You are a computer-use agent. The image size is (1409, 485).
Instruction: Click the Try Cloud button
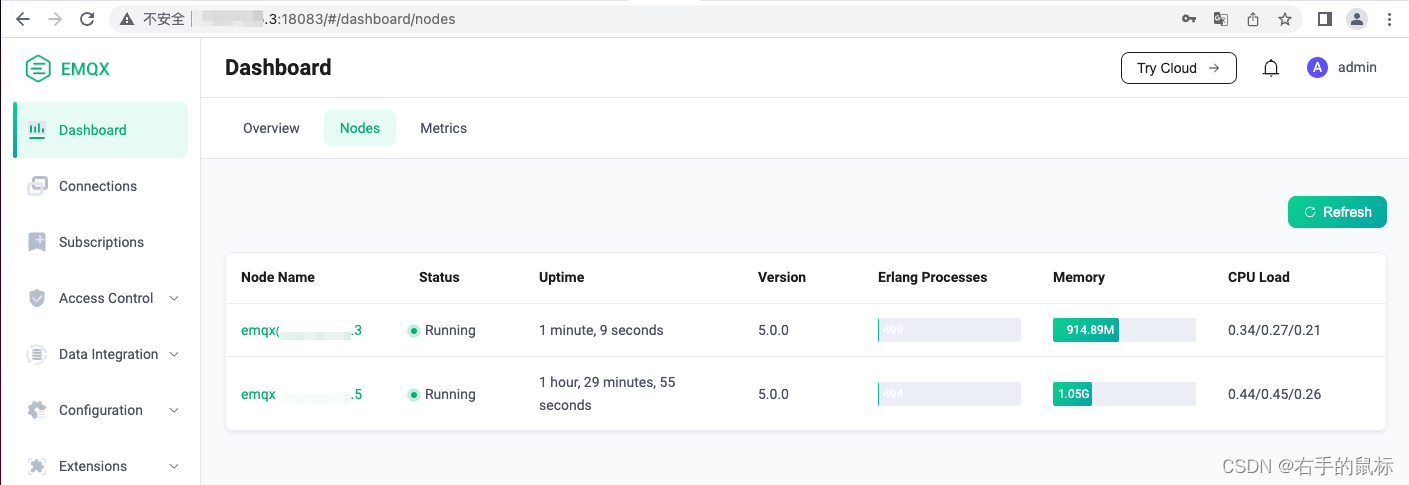click(1179, 68)
